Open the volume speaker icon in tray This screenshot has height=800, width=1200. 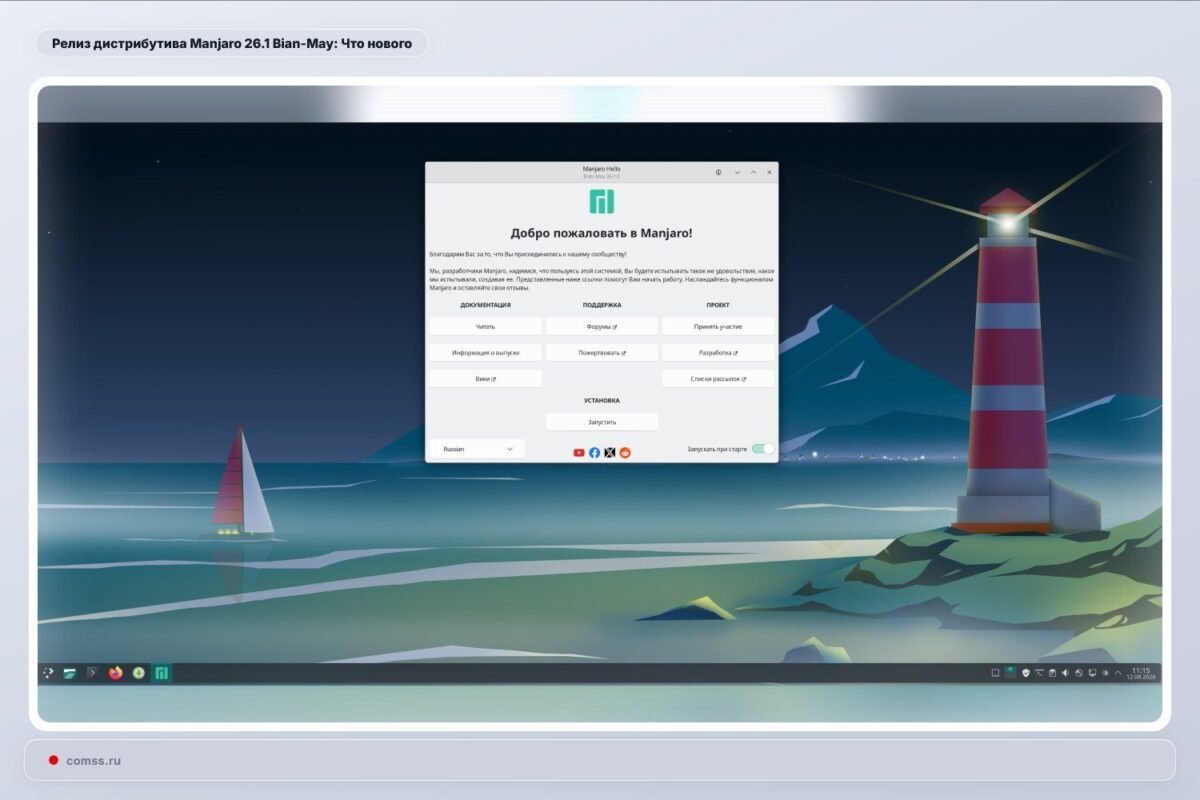[1065, 673]
